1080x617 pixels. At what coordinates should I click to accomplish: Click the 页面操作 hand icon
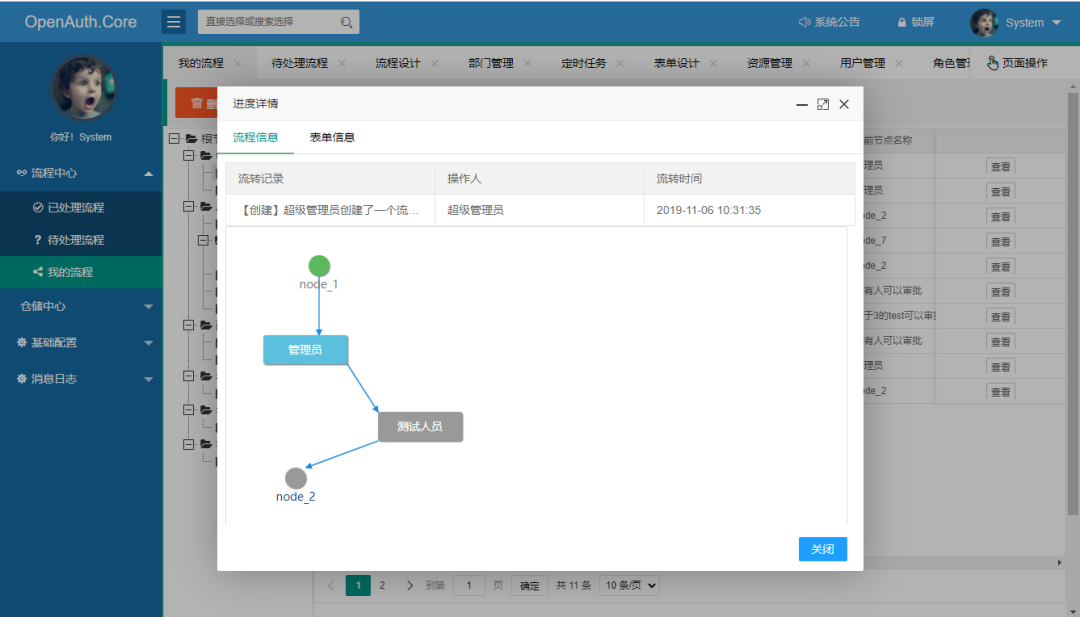(x=993, y=63)
